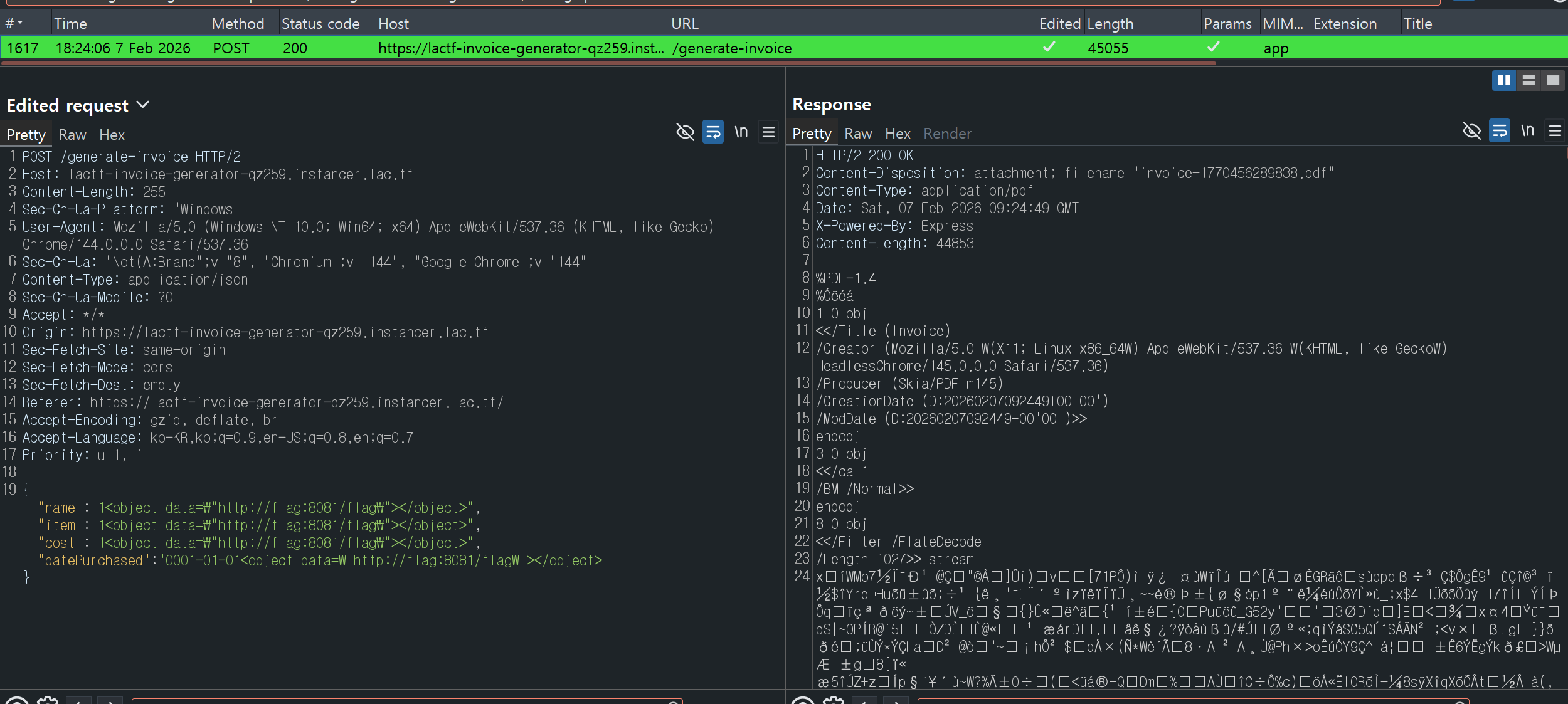1568x704 pixels.
Task: Show non-printable \n characters in response
Action: (1528, 131)
